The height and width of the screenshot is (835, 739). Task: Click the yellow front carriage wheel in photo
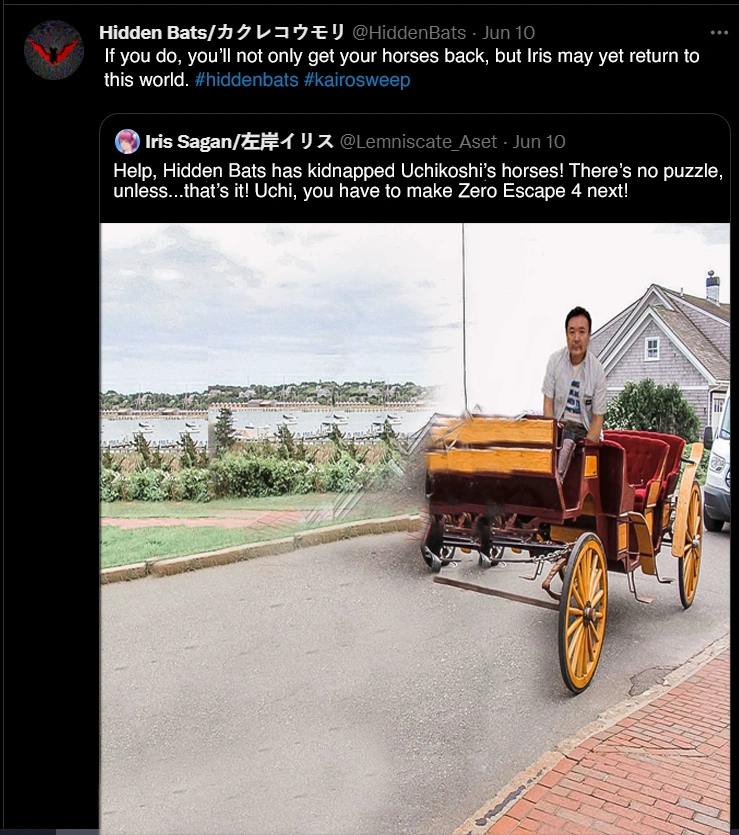click(x=584, y=612)
